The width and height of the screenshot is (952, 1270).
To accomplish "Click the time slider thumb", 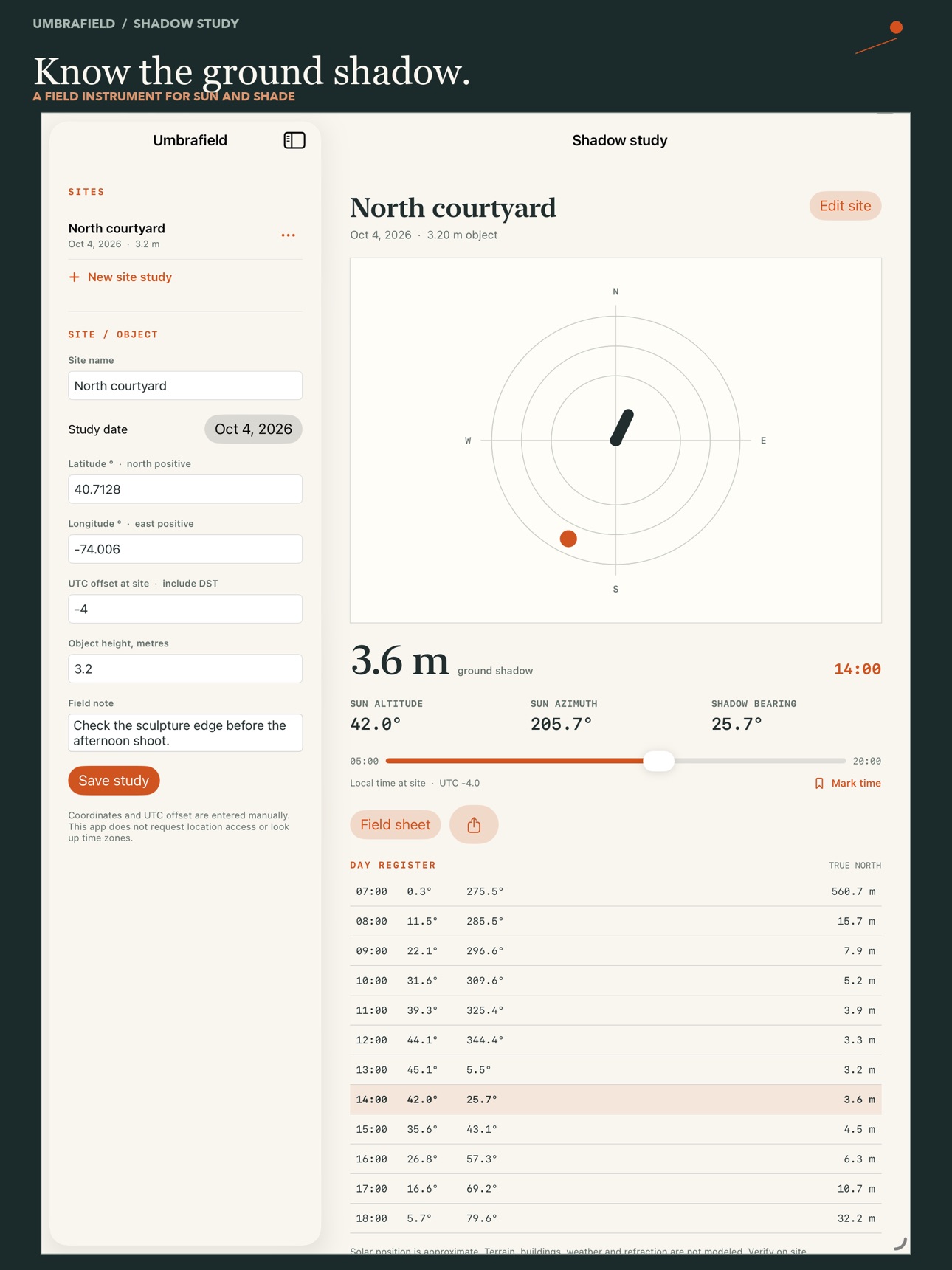I will [x=658, y=761].
